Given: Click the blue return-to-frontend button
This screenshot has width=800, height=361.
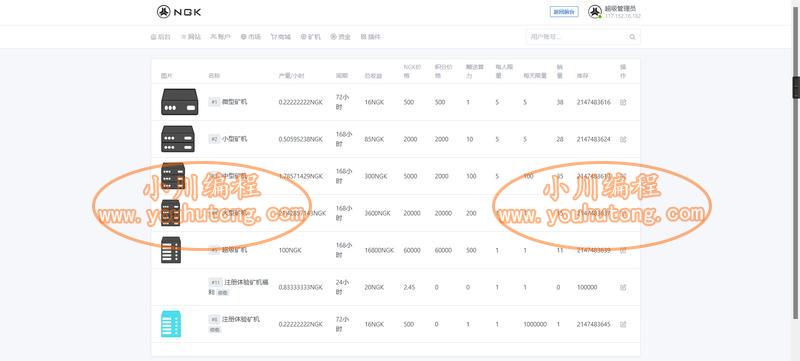Looking at the screenshot, I should coord(564,12).
